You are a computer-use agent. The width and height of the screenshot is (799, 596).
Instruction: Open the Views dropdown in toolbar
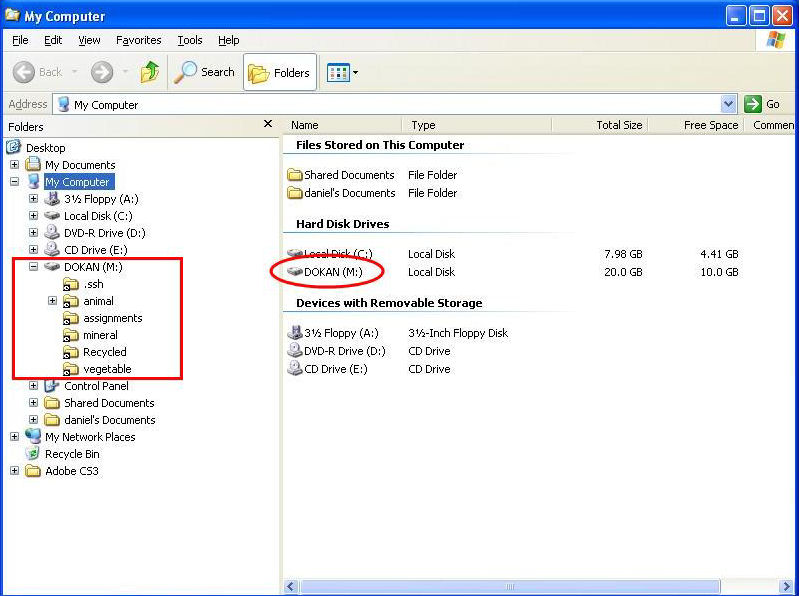[x=342, y=72]
